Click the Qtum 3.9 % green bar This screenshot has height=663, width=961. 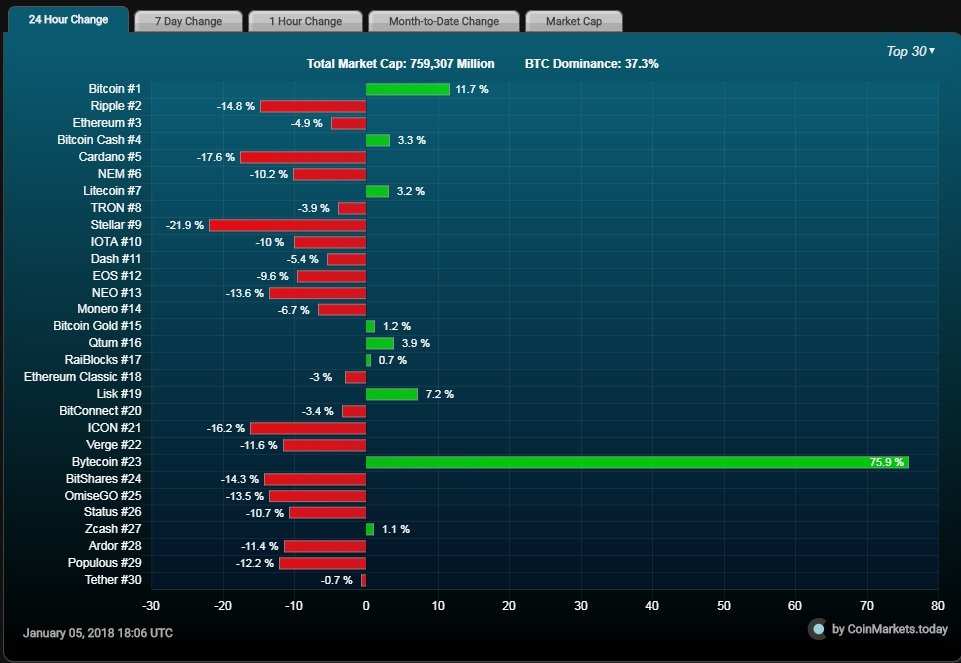pos(380,343)
